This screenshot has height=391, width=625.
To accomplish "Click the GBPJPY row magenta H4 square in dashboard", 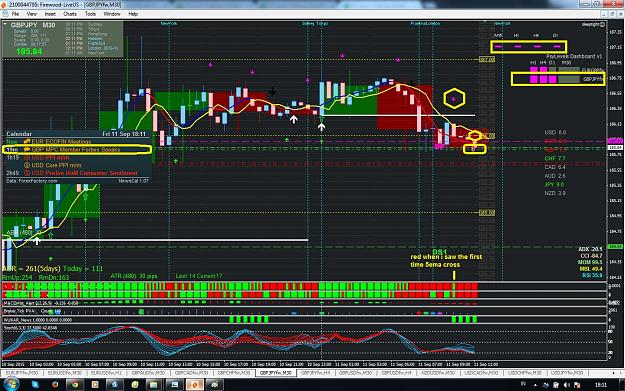I will (543, 79).
